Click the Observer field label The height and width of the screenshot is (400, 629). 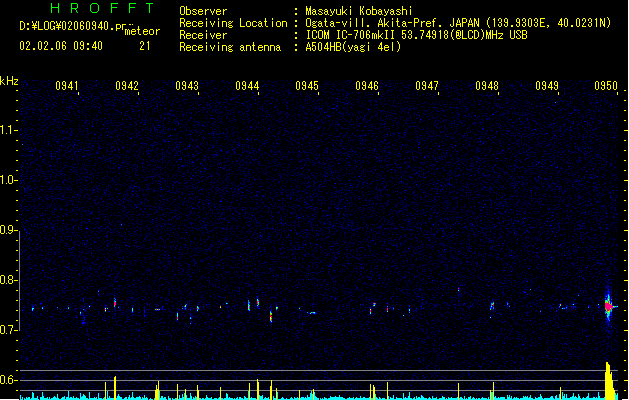203,11
